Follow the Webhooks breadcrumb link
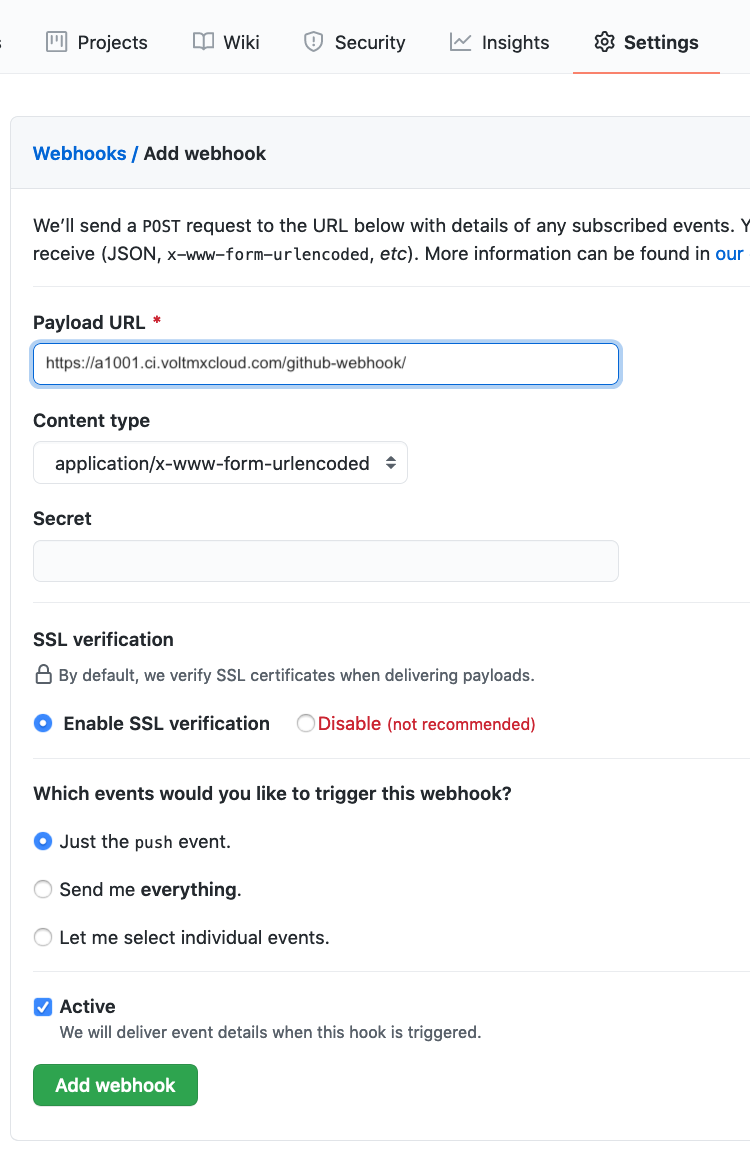Viewport: 750px width, 1154px height. 79,153
